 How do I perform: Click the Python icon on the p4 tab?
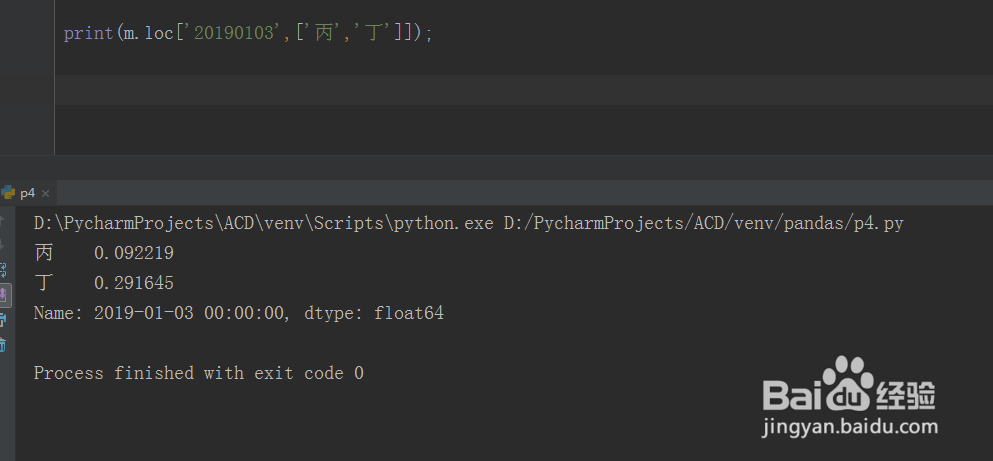pos(8,193)
